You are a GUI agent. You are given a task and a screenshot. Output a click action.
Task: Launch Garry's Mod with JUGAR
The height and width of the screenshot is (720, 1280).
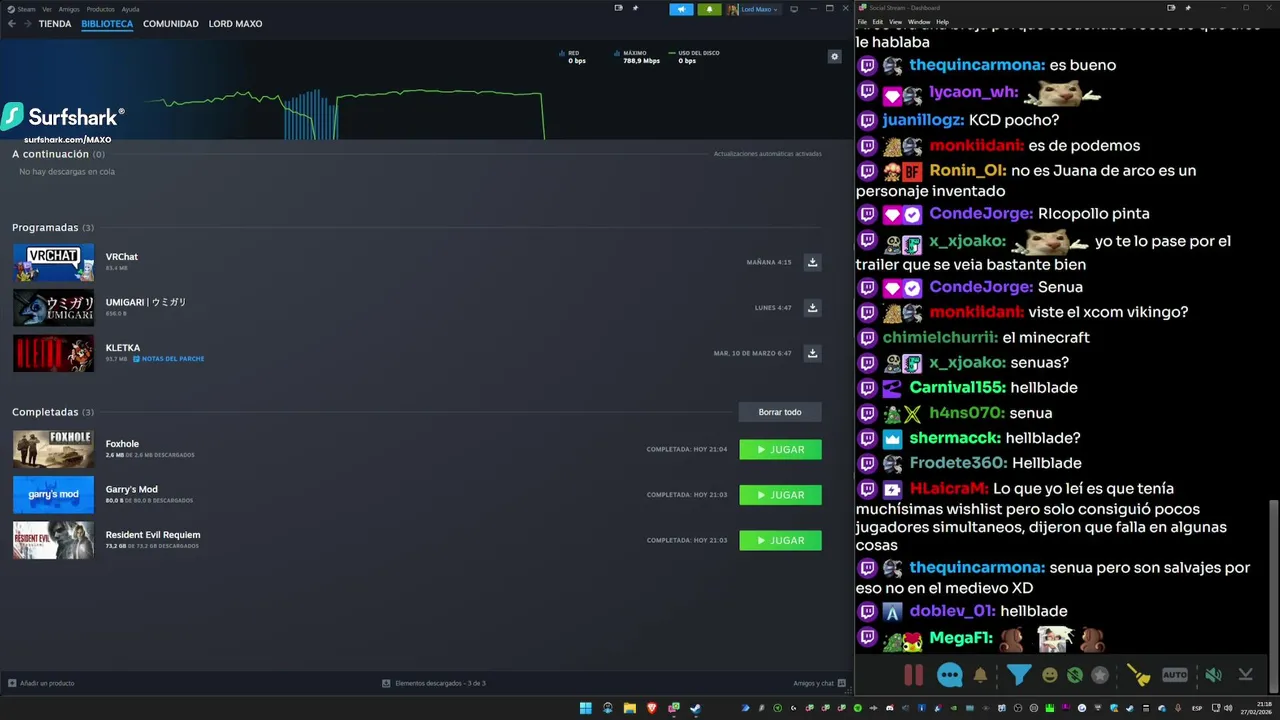pos(780,495)
